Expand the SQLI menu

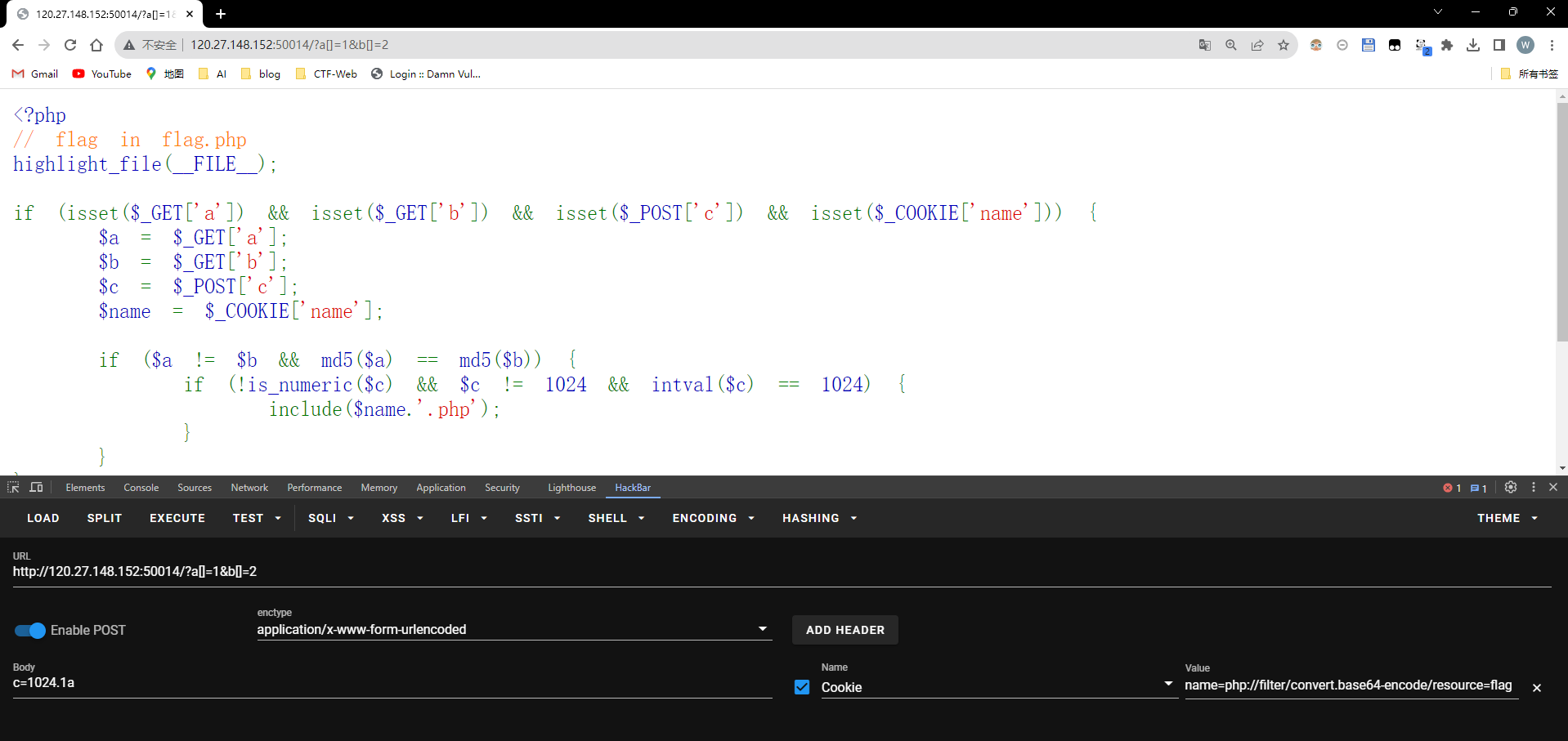coord(331,518)
